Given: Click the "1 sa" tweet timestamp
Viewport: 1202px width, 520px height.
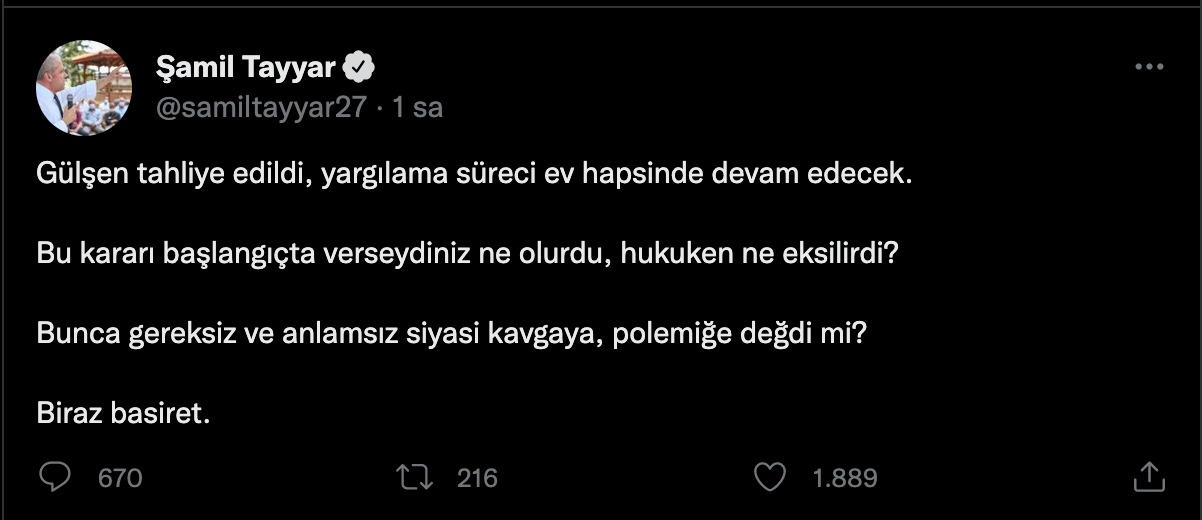Looking at the screenshot, I should click(418, 107).
